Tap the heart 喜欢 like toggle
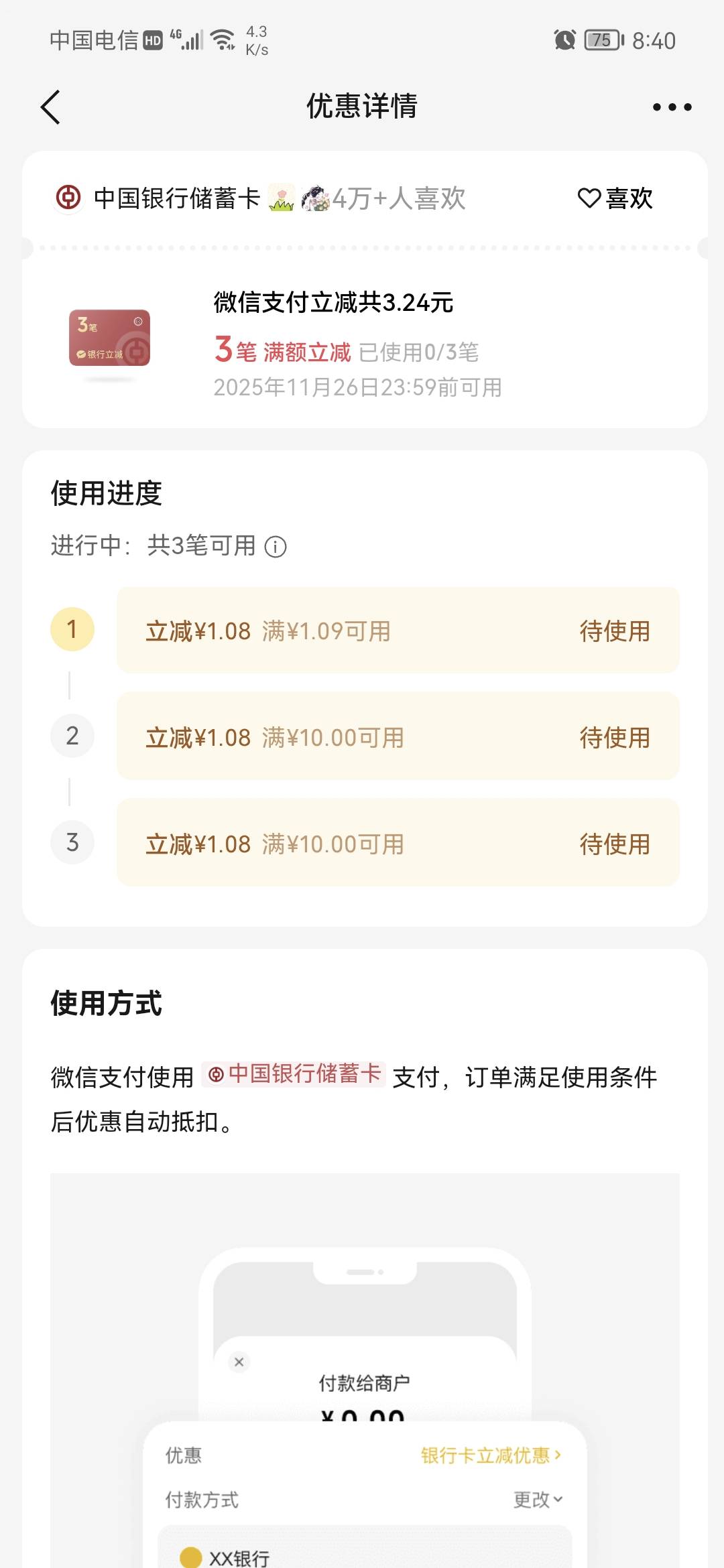This screenshot has height=1568, width=724. pos(615,198)
